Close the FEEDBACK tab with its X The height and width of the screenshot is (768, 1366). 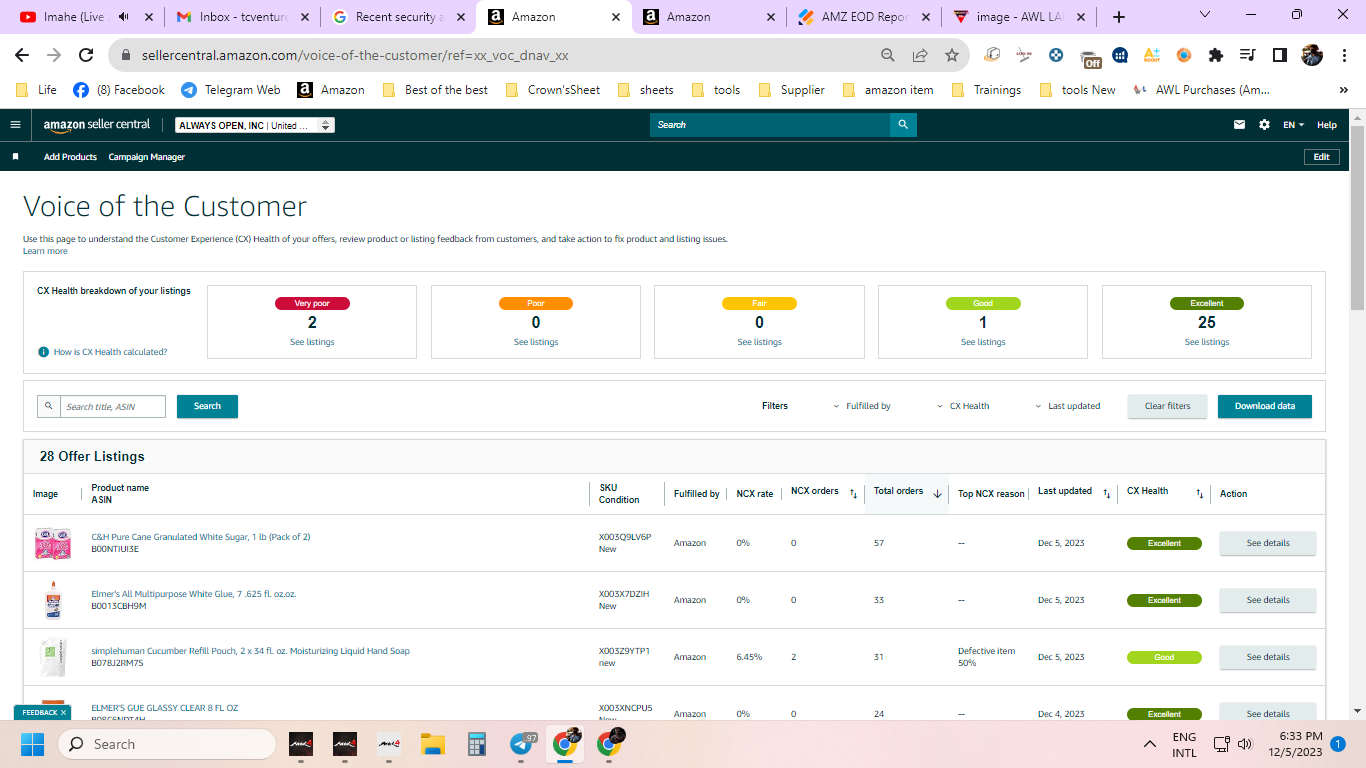coord(63,713)
